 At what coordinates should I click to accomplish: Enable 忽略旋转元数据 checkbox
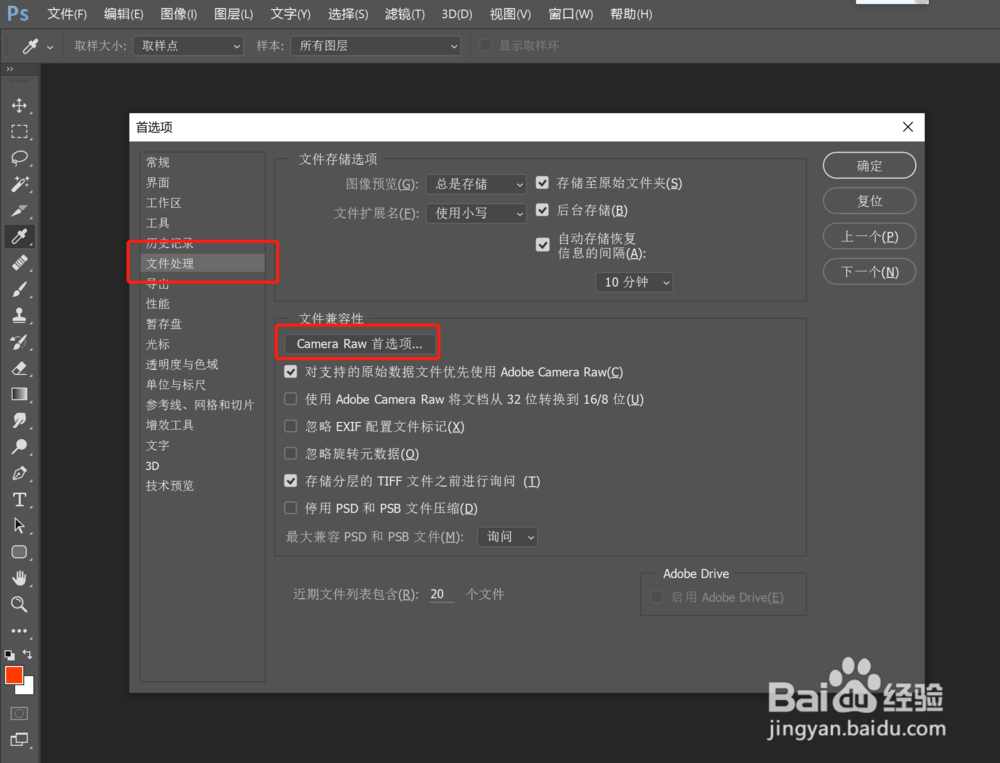pyautogui.click(x=291, y=454)
